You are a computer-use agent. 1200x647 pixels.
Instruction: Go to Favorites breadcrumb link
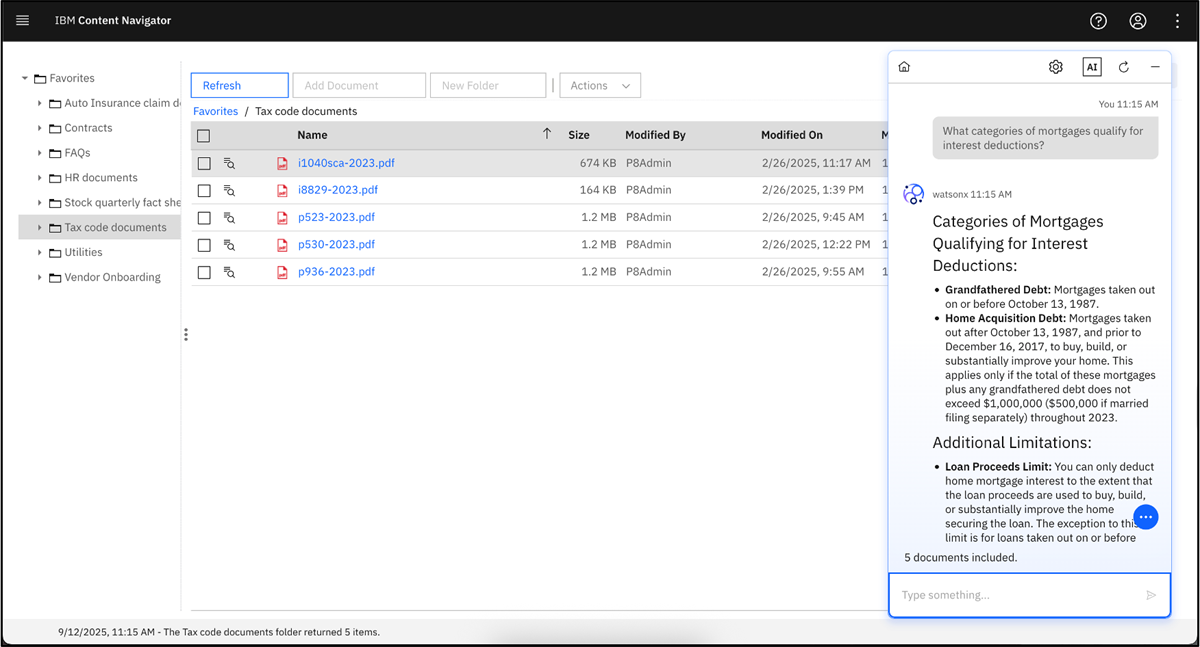(x=216, y=112)
